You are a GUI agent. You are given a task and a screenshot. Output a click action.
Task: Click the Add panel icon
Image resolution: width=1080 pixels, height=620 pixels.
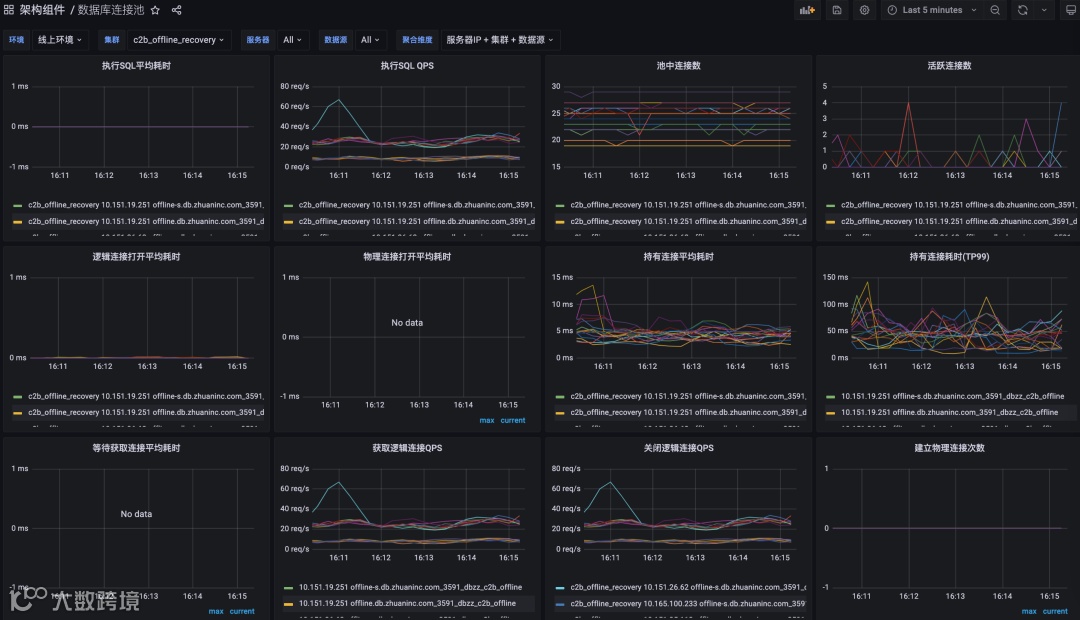point(807,10)
